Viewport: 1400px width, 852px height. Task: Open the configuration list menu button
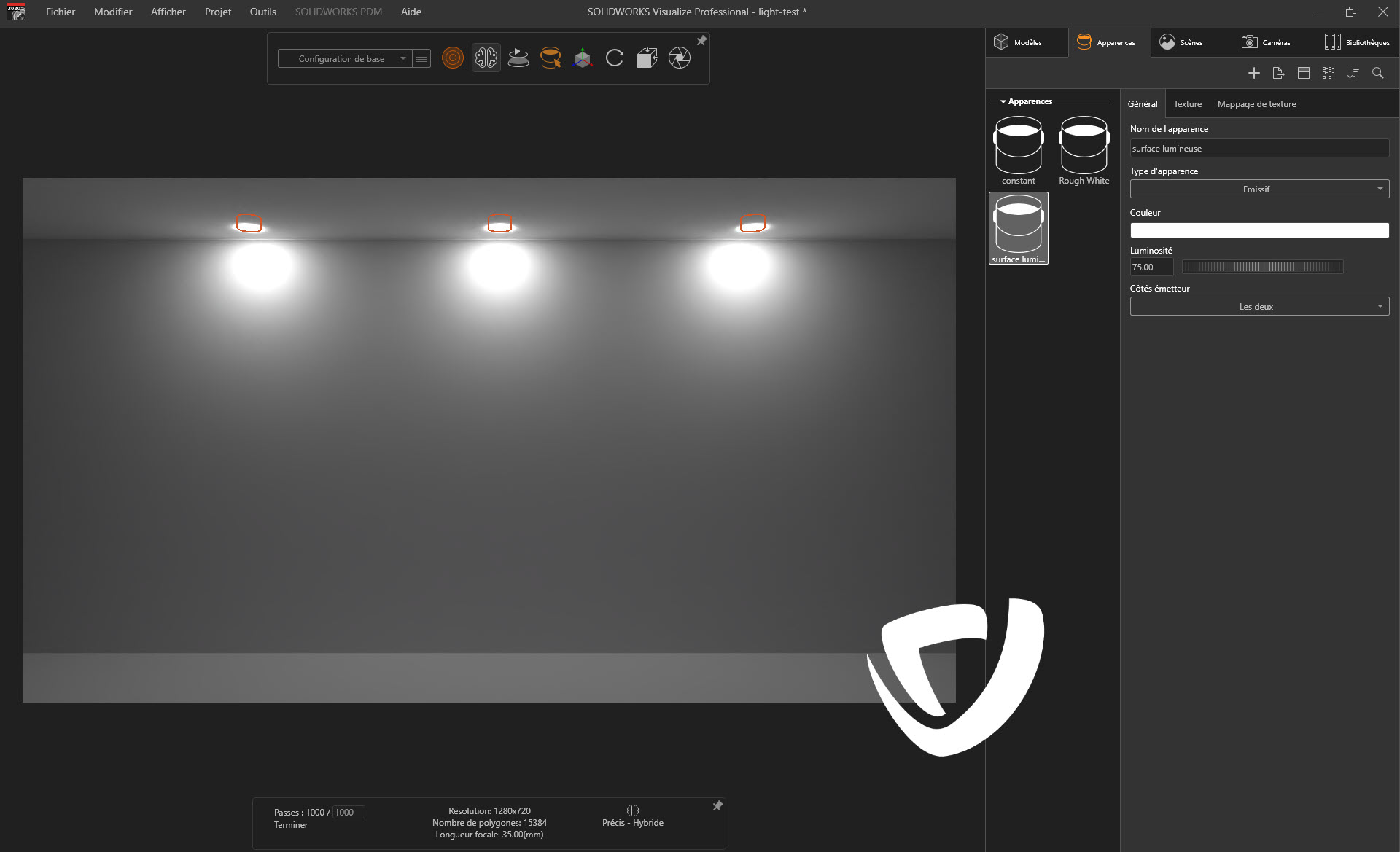click(421, 59)
